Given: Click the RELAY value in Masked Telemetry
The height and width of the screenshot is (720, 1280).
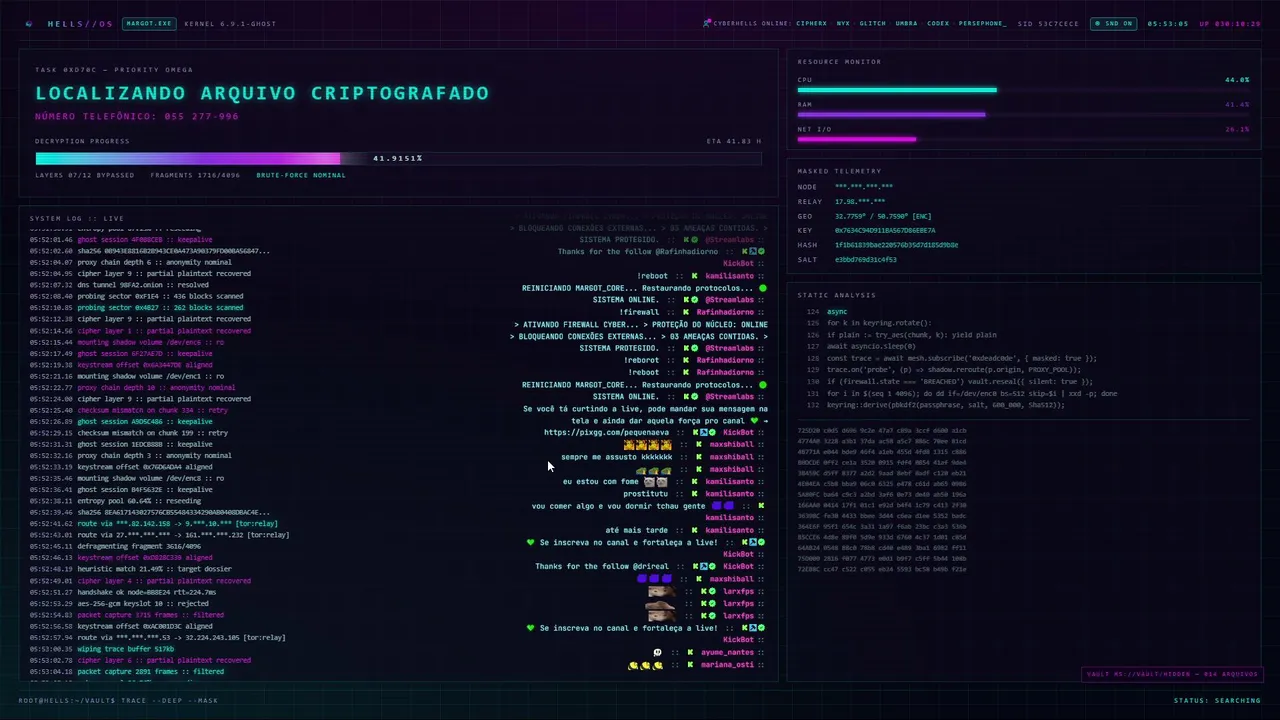Looking at the screenshot, I should point(859,201).
